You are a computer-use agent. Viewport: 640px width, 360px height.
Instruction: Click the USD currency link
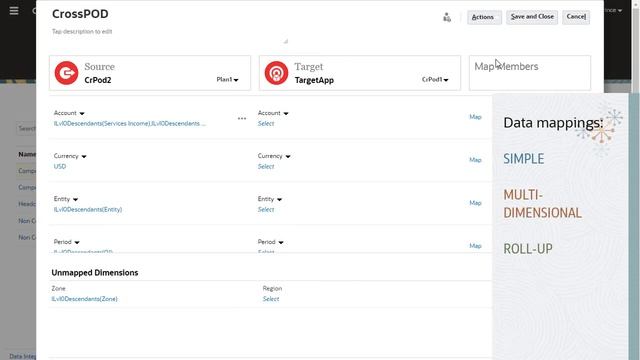click(60, 167)
